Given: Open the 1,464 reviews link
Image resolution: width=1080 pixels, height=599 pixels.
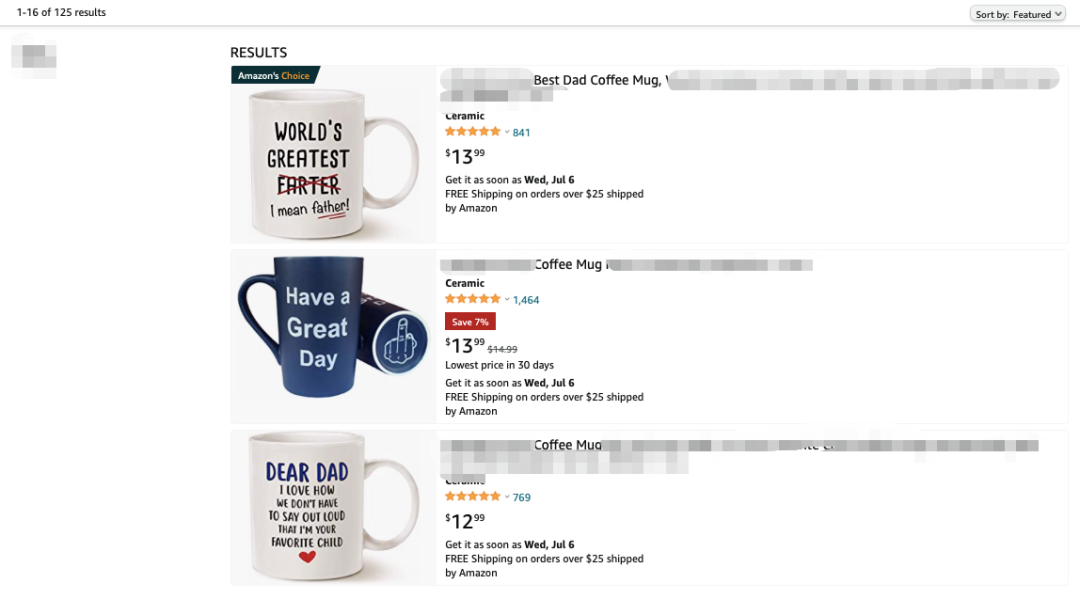Looking at the screenshot, I should coord(526,300).
